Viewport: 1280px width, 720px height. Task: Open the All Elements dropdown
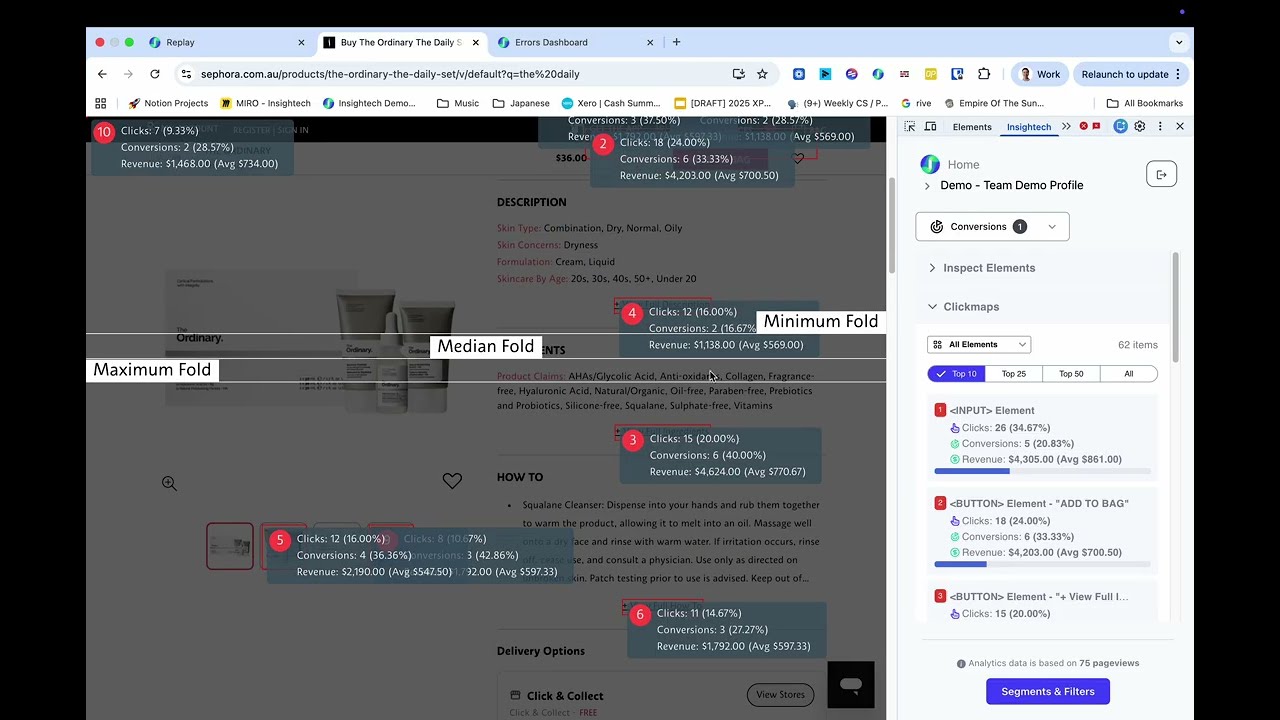(979, 344)
